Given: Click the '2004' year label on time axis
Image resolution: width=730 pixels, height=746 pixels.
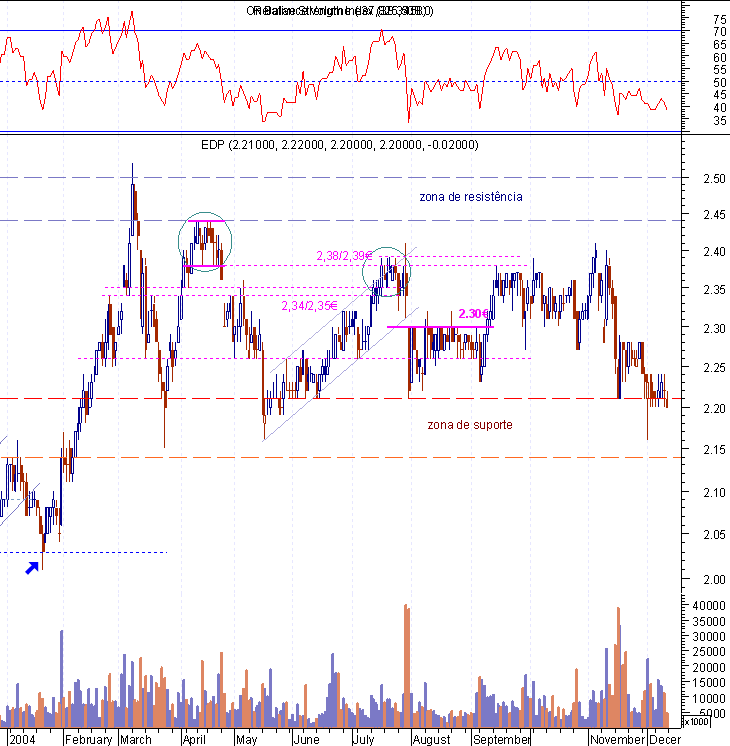Looking at the screenshot, I should [x=22, y=739].
